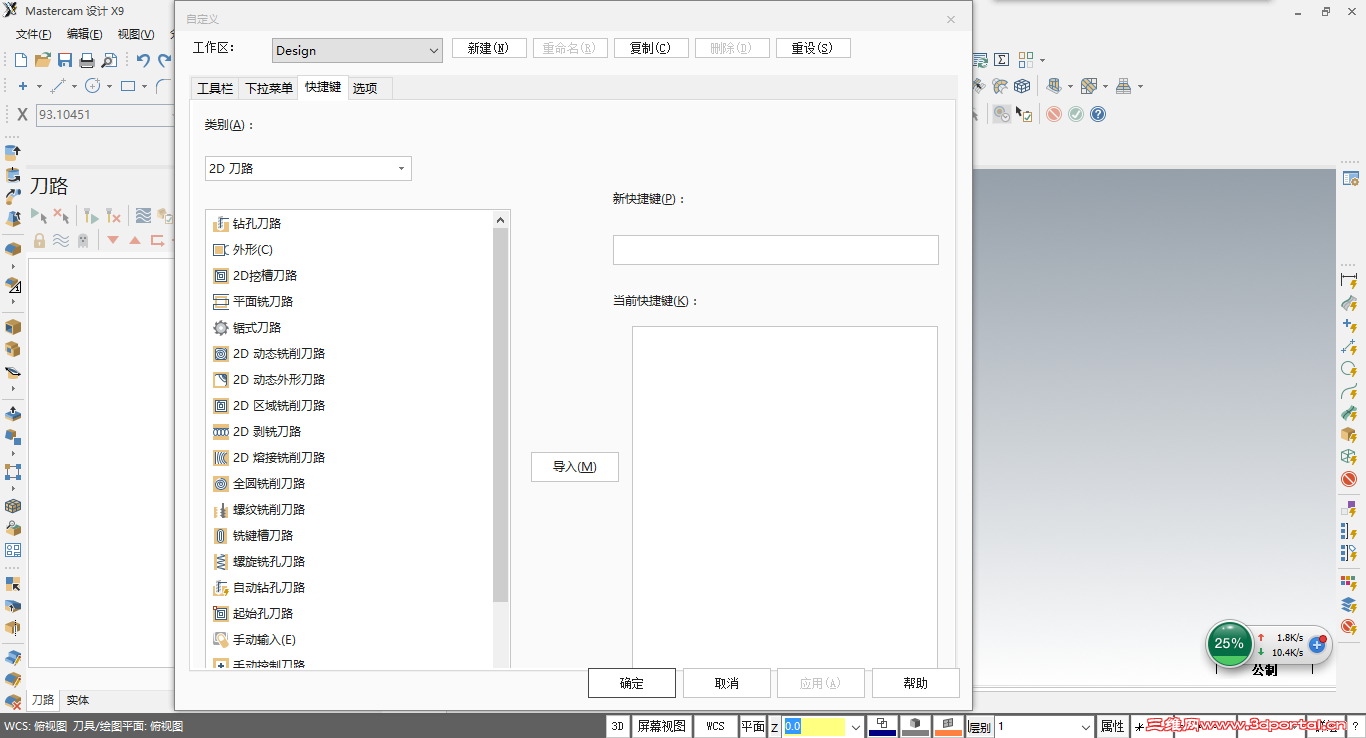
Task: Open the 层别 level dropdown in status bar
Action: pyautogui.click(x=1084, y=726)
